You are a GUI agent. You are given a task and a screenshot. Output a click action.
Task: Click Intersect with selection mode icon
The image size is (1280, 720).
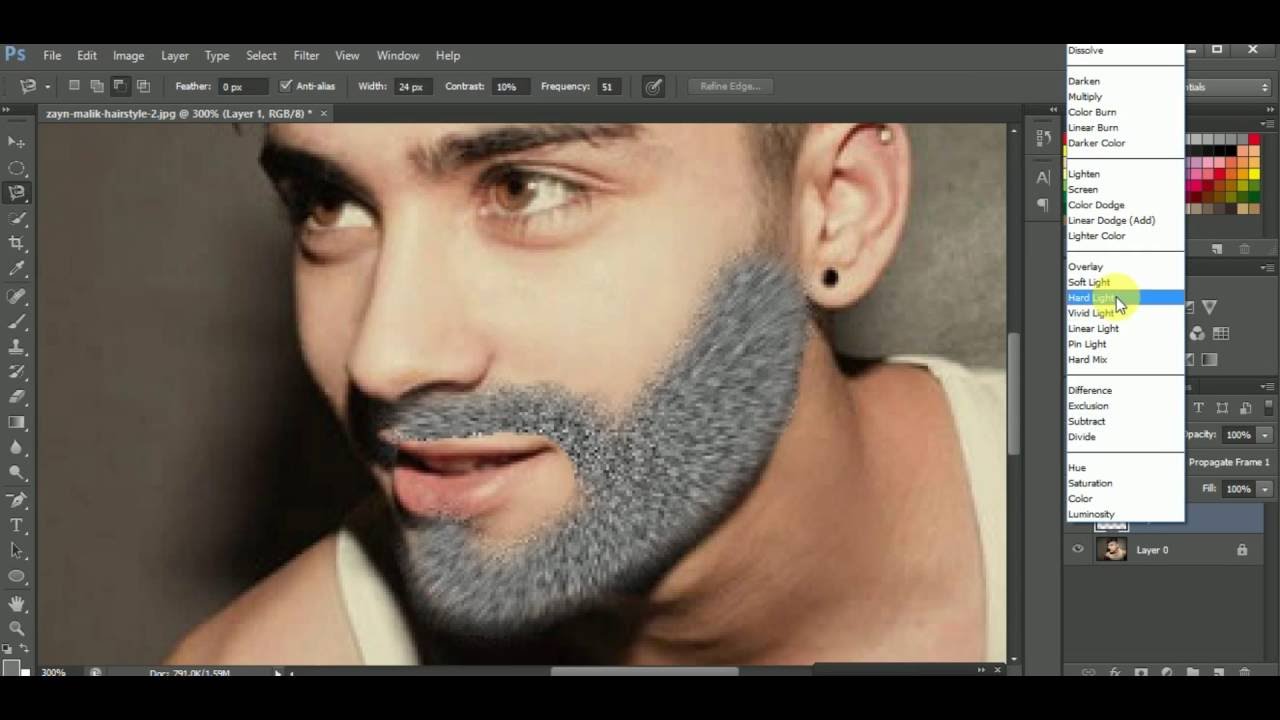coord(143,86)
